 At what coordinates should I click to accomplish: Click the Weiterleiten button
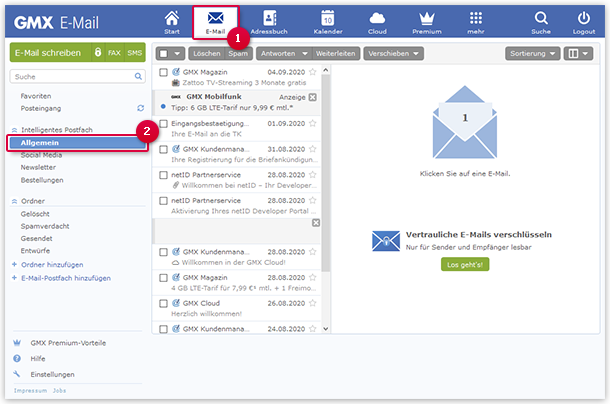click(x=335, y=54)
